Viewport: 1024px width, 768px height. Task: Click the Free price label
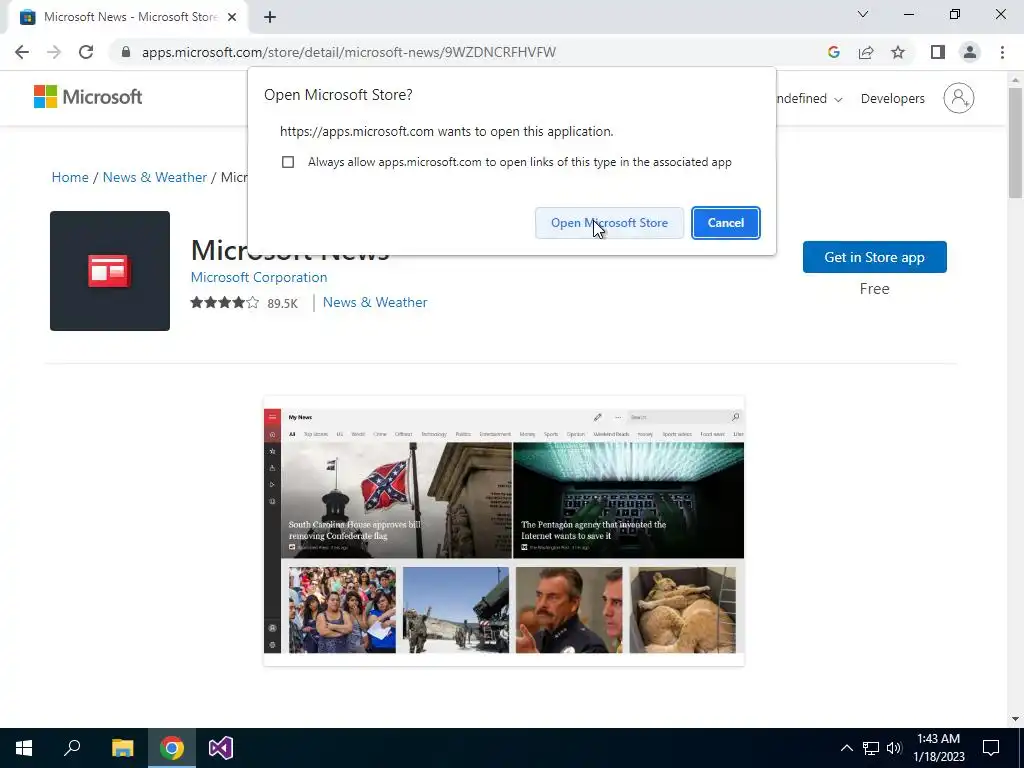click(874, 289)
